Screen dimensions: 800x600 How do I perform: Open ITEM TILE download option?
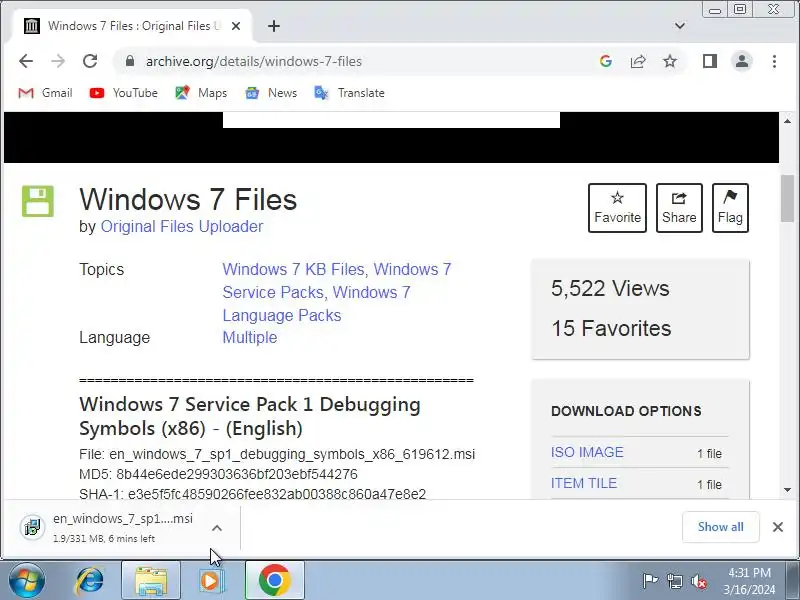(584, 483)
